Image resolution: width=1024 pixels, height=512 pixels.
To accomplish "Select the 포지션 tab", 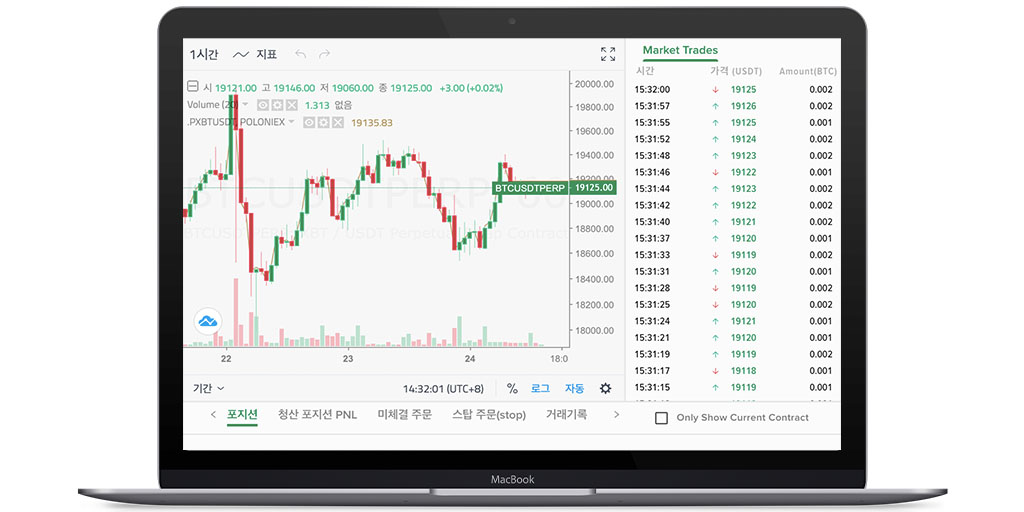I will tap(242, 414).
